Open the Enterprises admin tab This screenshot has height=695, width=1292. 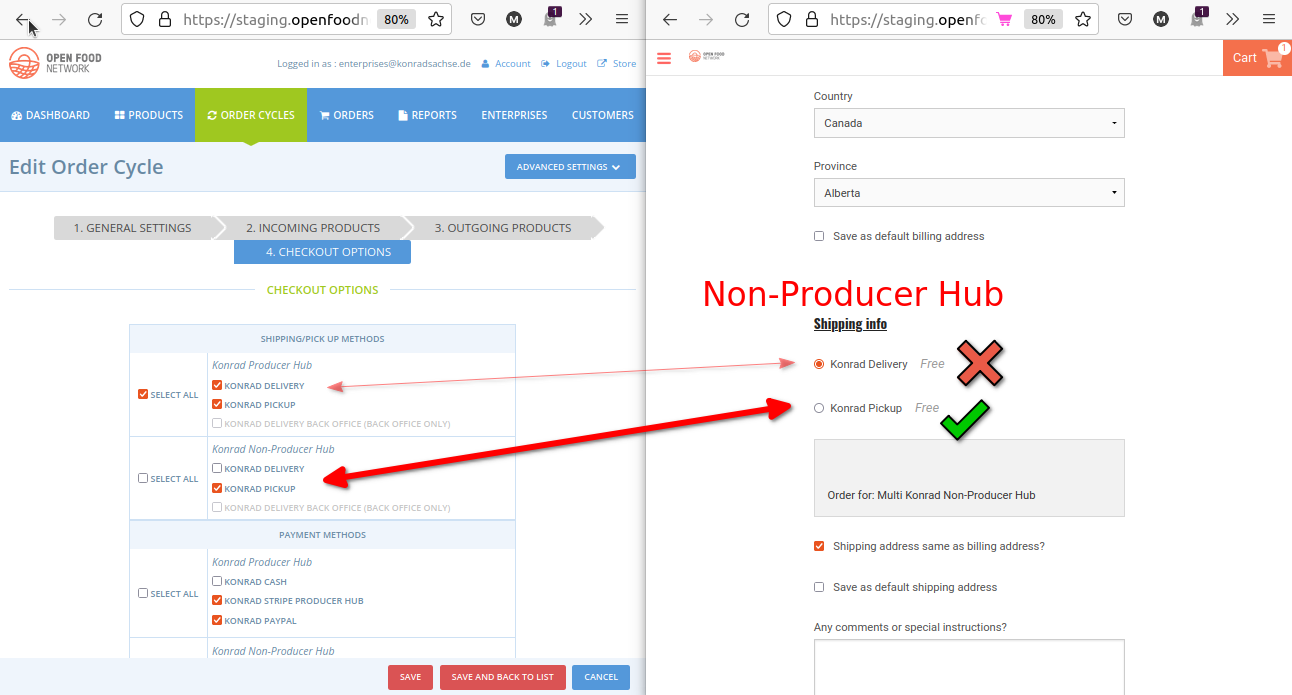coord(514,115)
